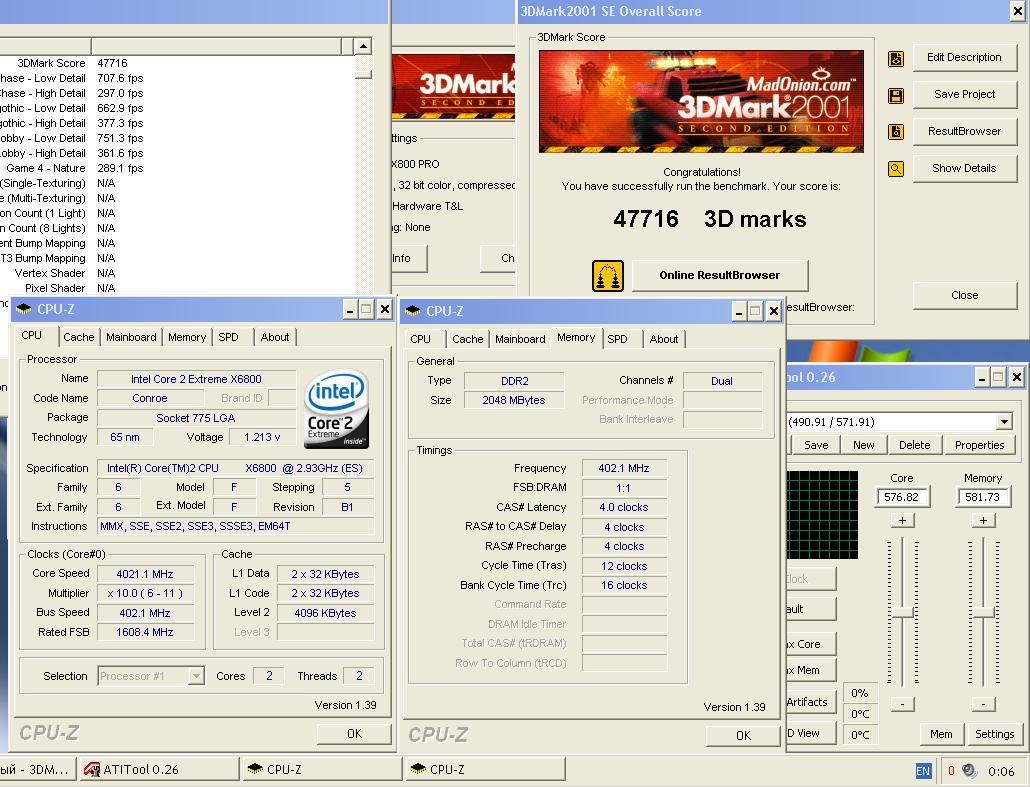Decrease Memory clock with minus button
Image resolution: width=1030 pixels, height=787 pixels.
pos(983,704)
